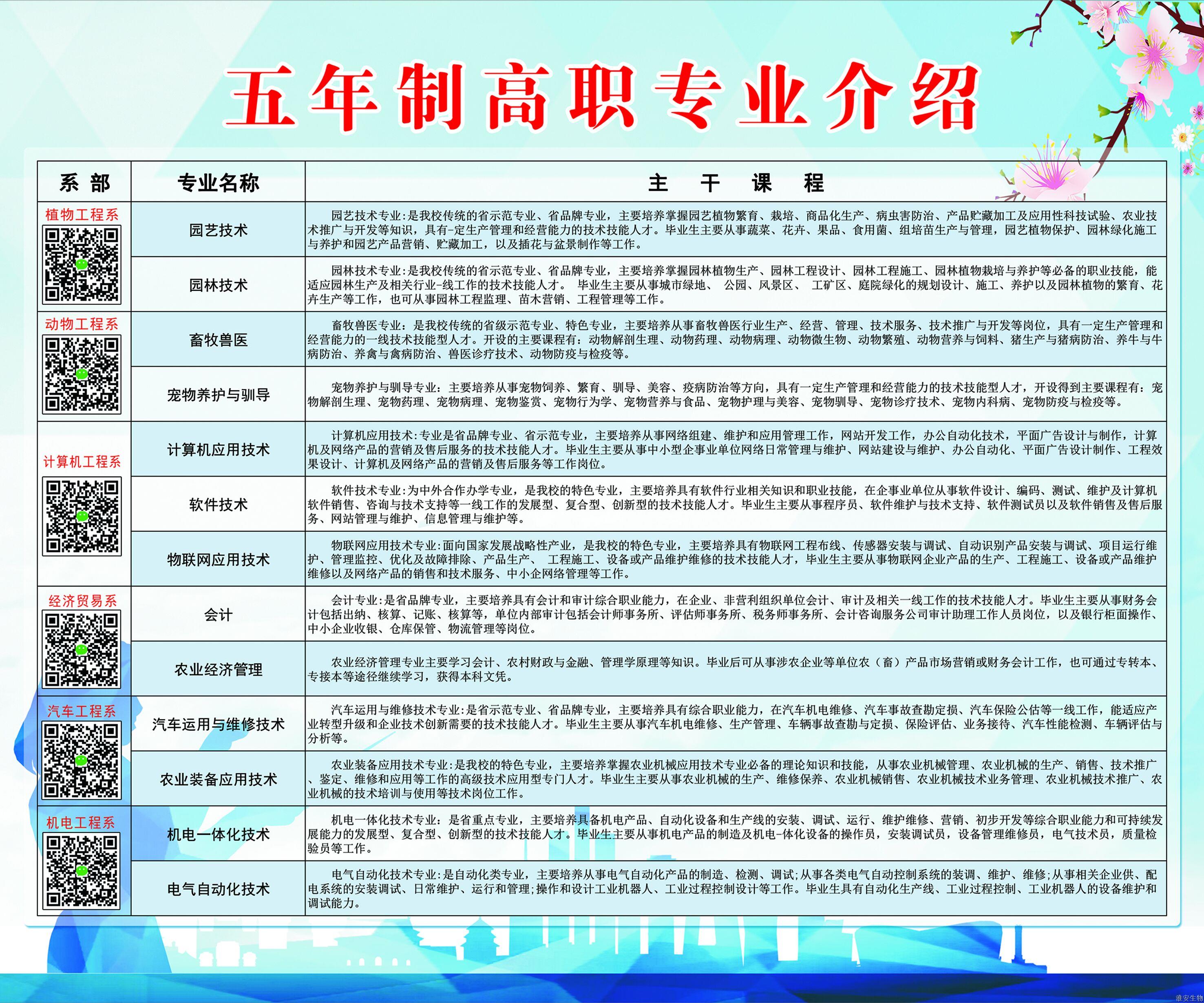Viewport: 1204px width, 1003px height.
Task: Click the 会计 major name
Action: click(218, 615)
